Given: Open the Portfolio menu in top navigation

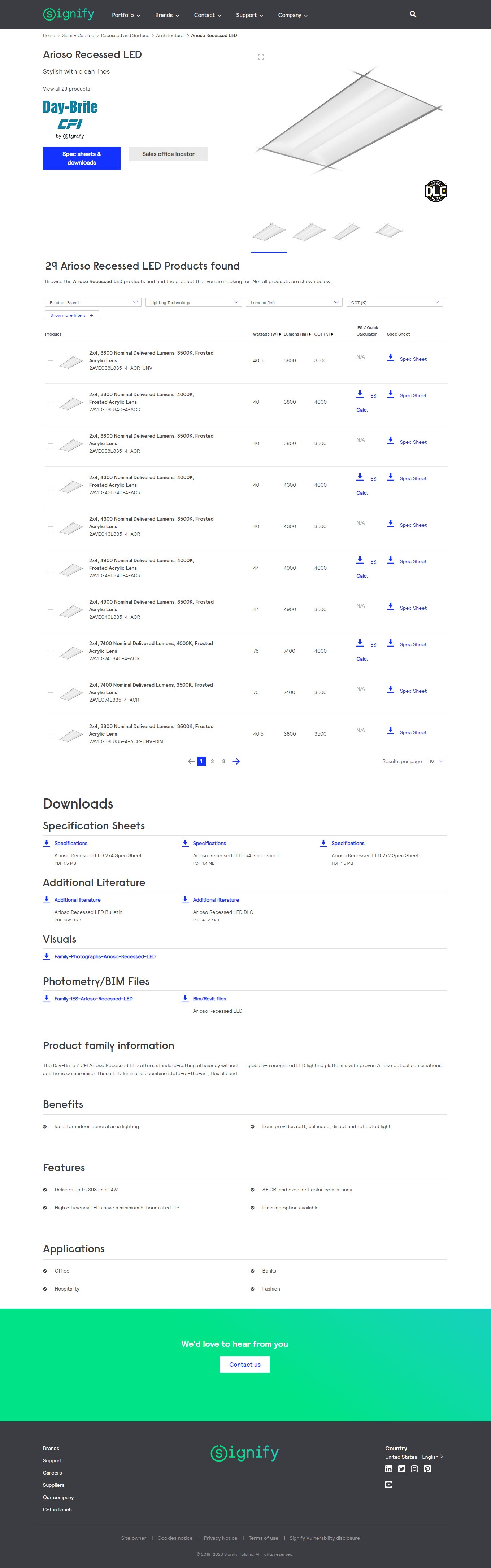Looking at the screenshot, I should point(126,15).
